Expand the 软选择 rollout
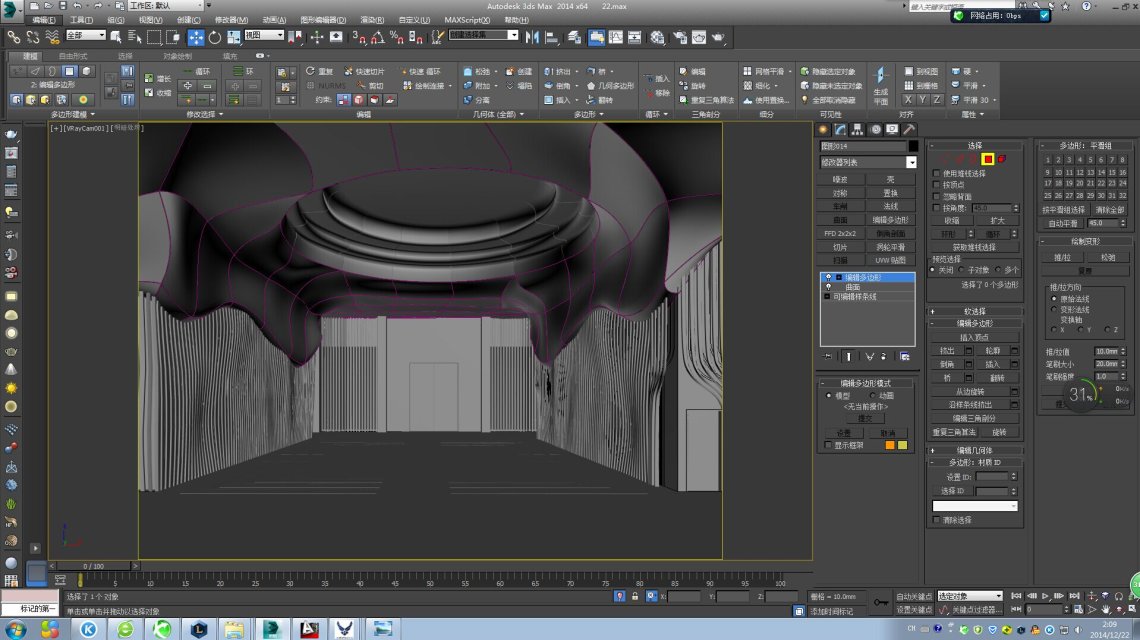 pos(974,311)
